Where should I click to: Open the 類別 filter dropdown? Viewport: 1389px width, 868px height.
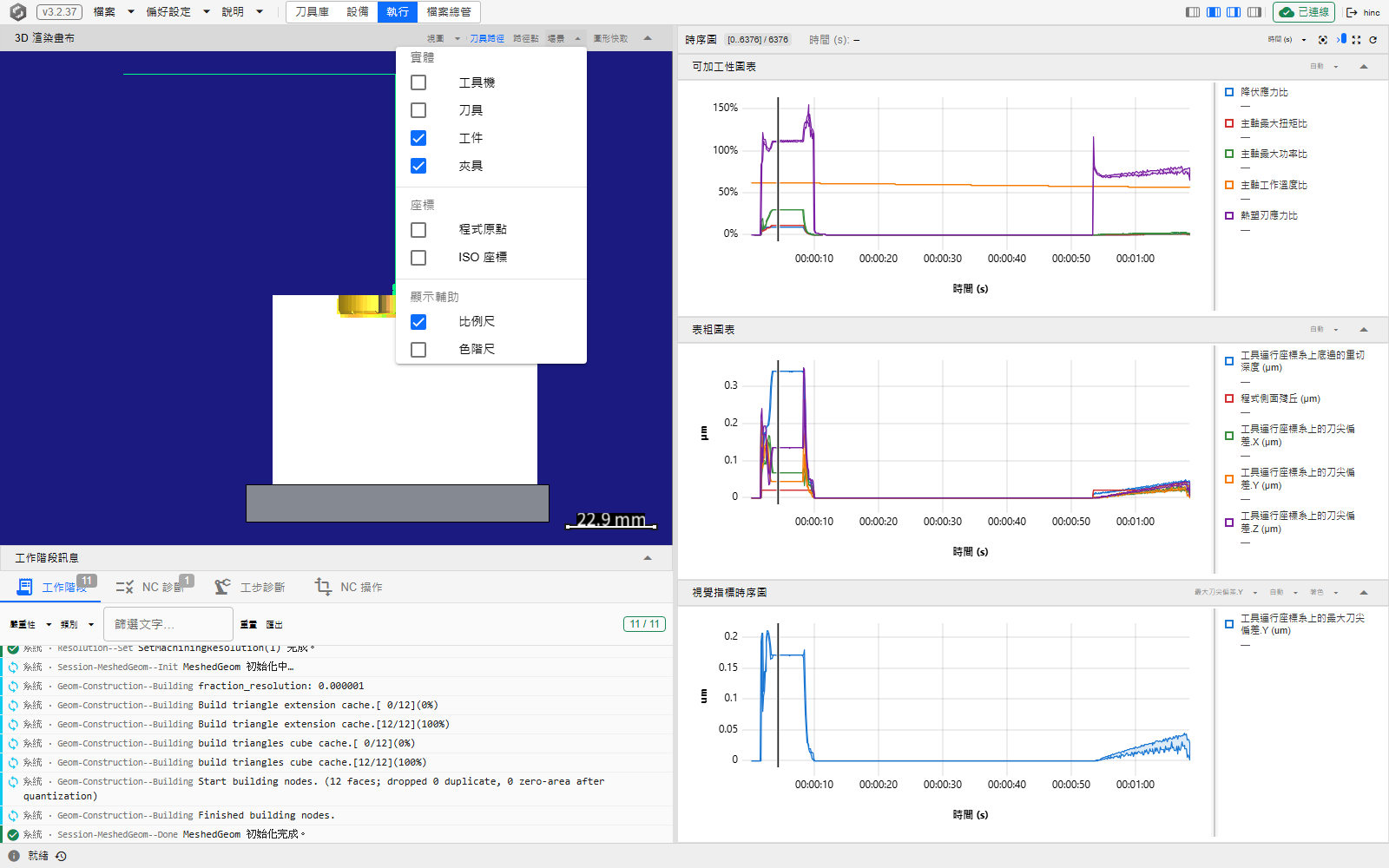click(x=76, y=624)
